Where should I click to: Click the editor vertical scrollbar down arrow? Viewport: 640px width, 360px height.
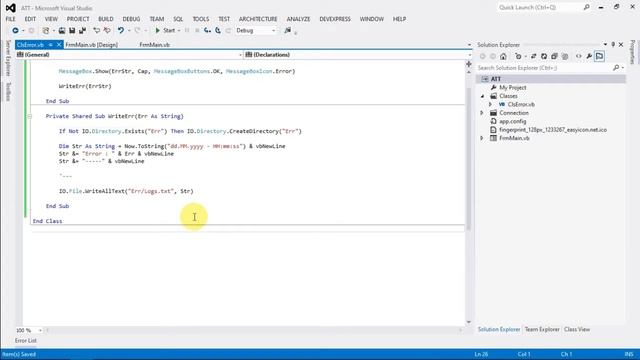469,322
